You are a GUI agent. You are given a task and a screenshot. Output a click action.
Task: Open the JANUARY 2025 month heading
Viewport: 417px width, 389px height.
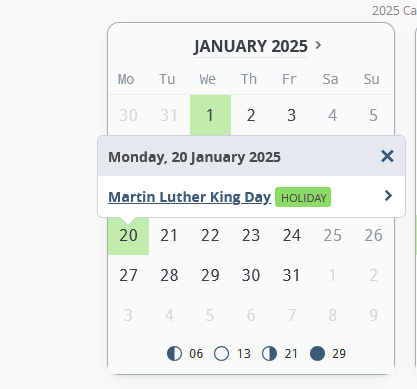[x=251, y=46]
